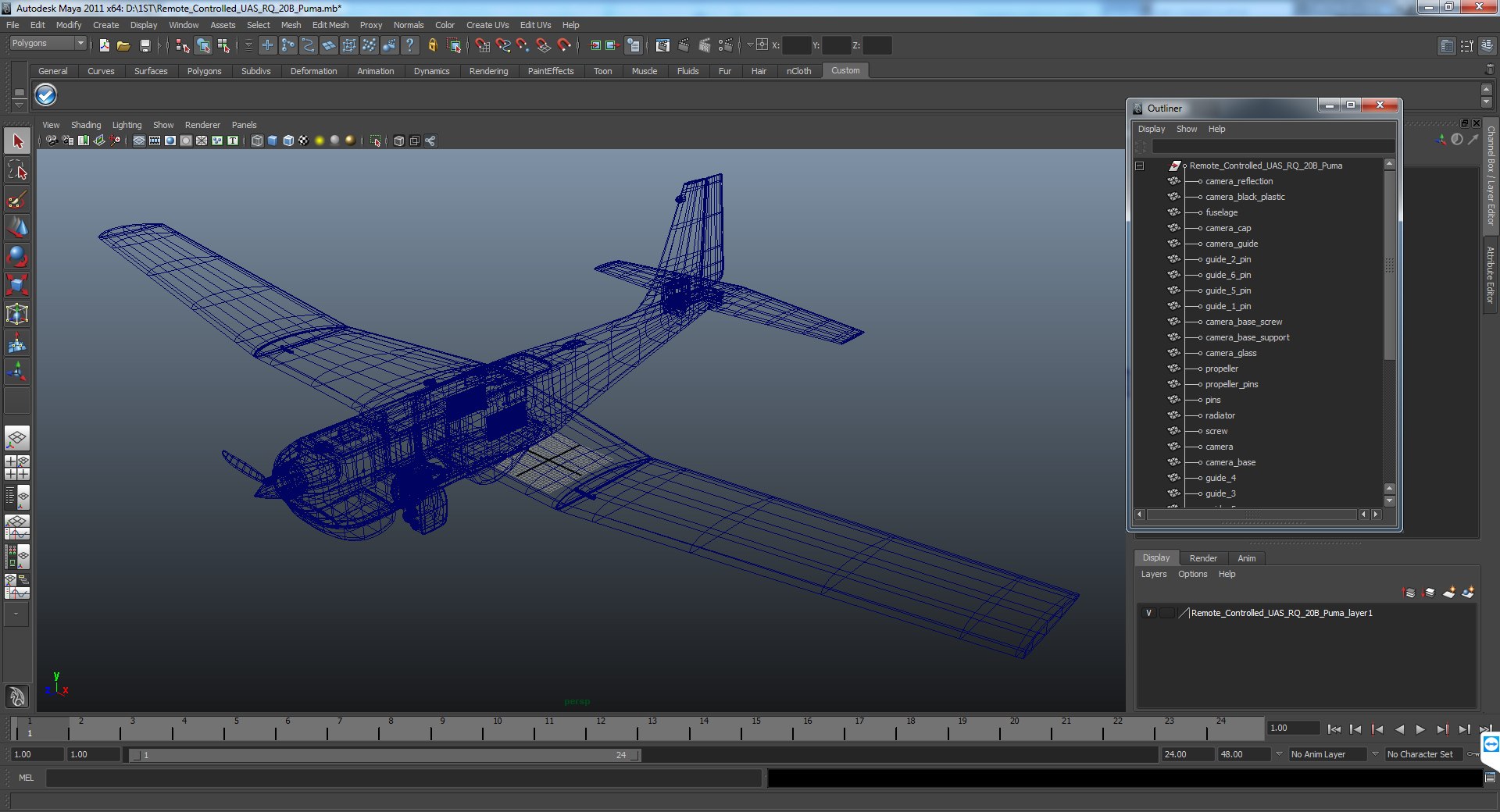The height and width of the screenshot is (812, 1500).
Task: Open the Polygons menu set dropdown
Action: [x=48, y=44]
